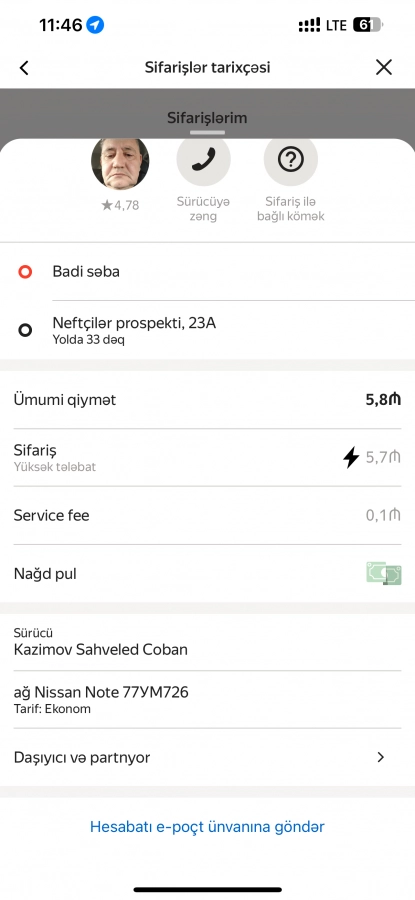Image resolution: width=415 pixels, height=900 pixels.
Task: Tap the Service fee row
Action: coord(207,515)
